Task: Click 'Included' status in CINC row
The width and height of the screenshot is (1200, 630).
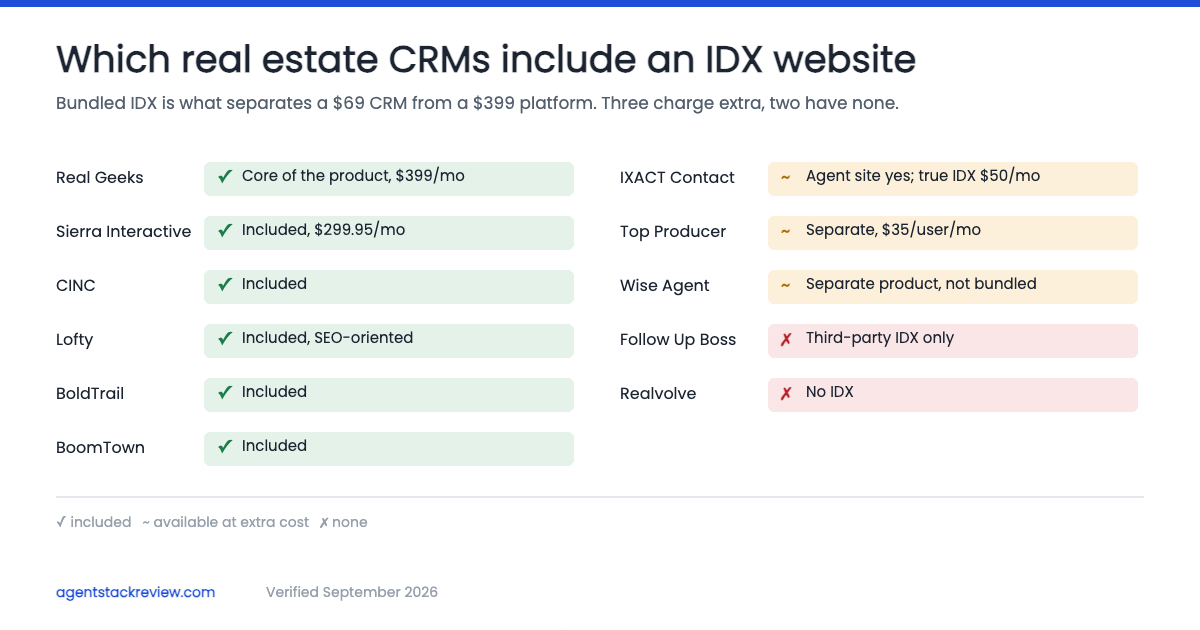Action: pyautogui.click(x=274, y=284)
